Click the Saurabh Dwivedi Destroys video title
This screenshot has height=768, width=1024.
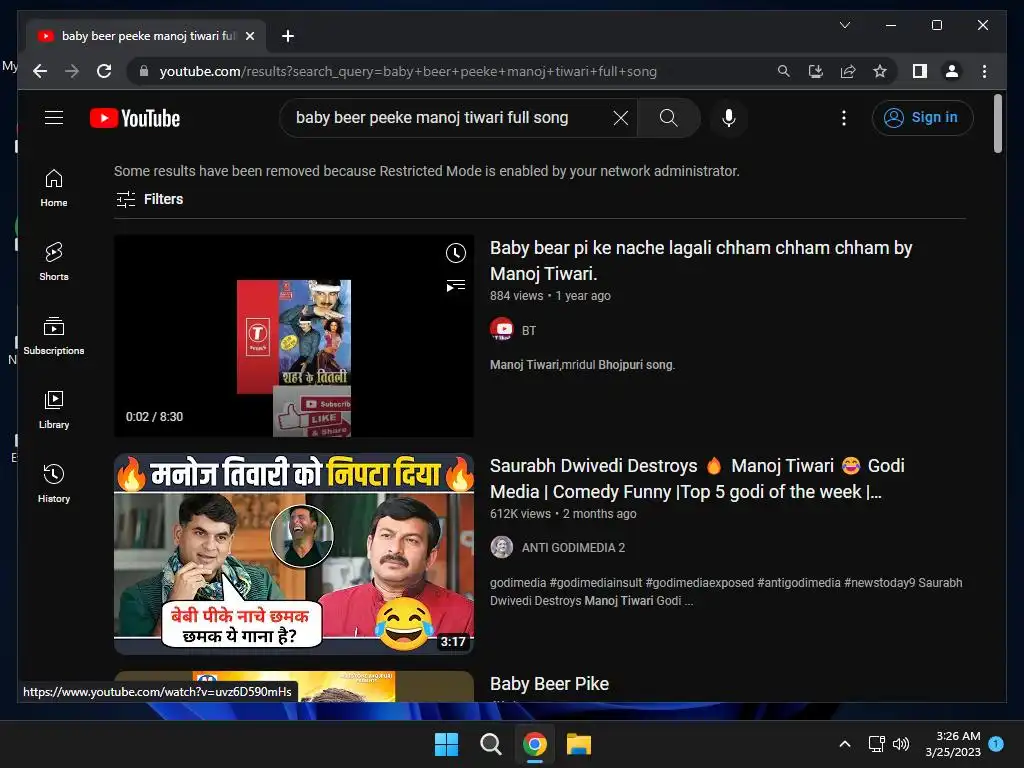697,479
